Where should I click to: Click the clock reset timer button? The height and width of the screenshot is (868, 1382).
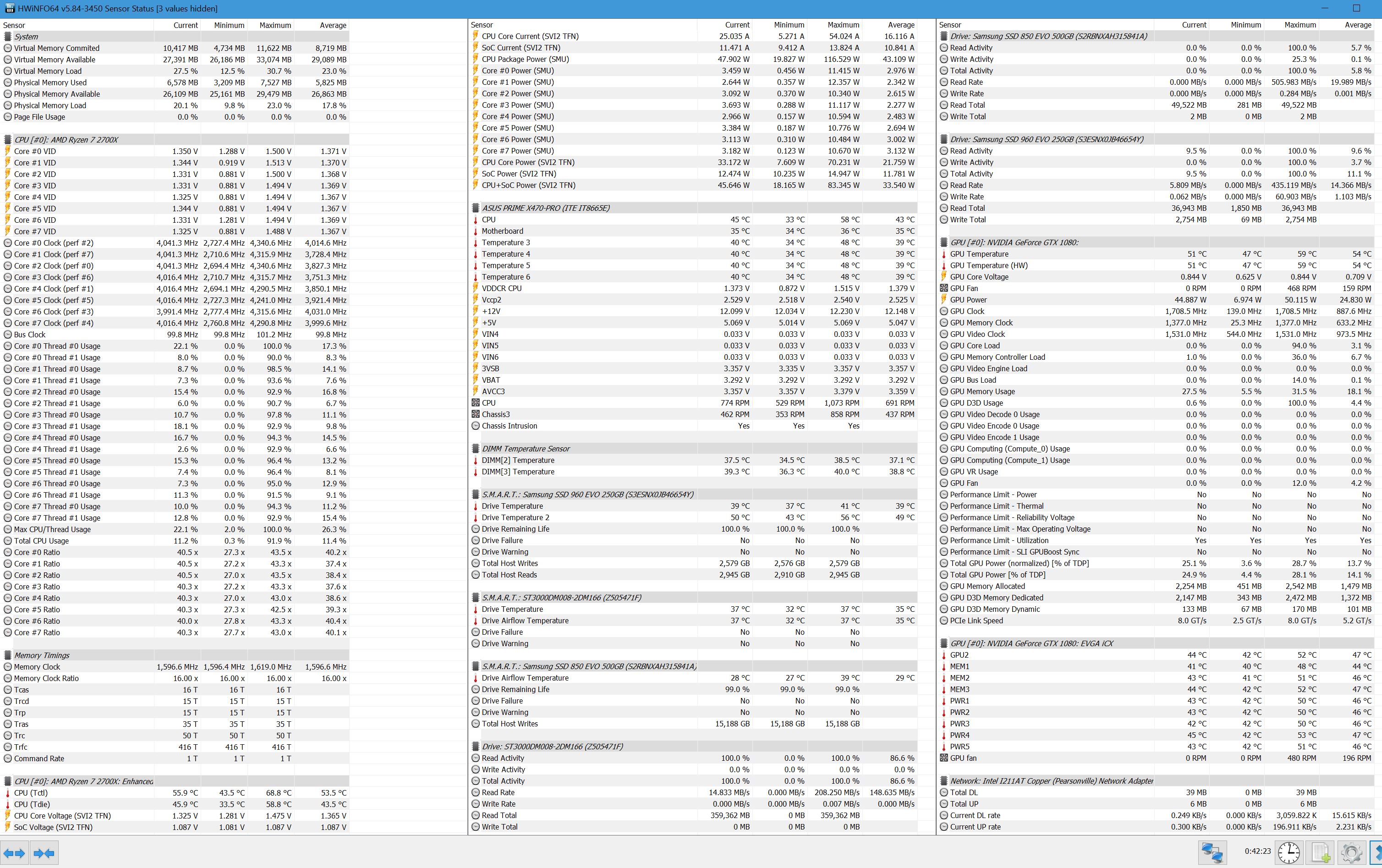click(1289, 852)
